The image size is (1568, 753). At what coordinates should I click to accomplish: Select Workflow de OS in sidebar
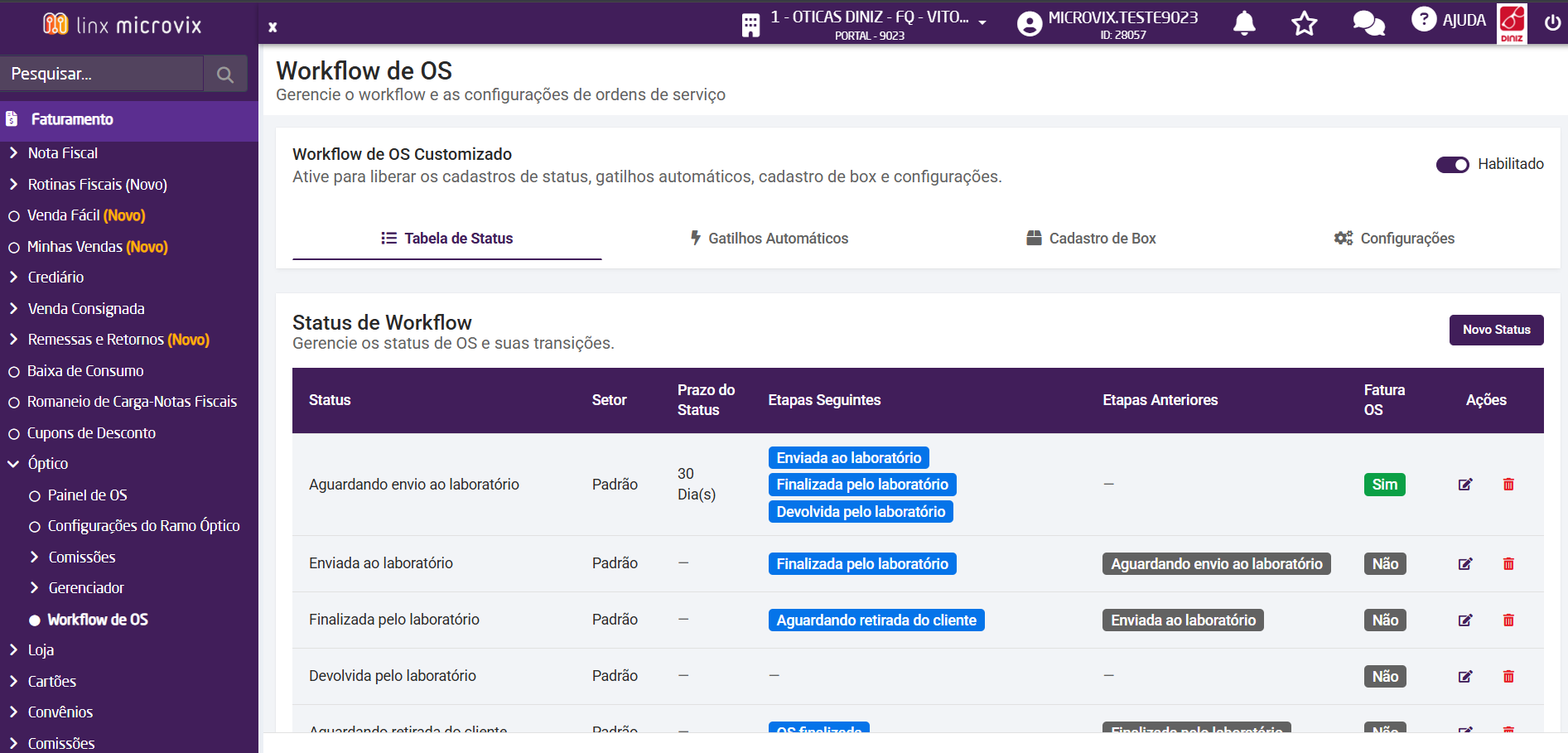tap(98, 620)
